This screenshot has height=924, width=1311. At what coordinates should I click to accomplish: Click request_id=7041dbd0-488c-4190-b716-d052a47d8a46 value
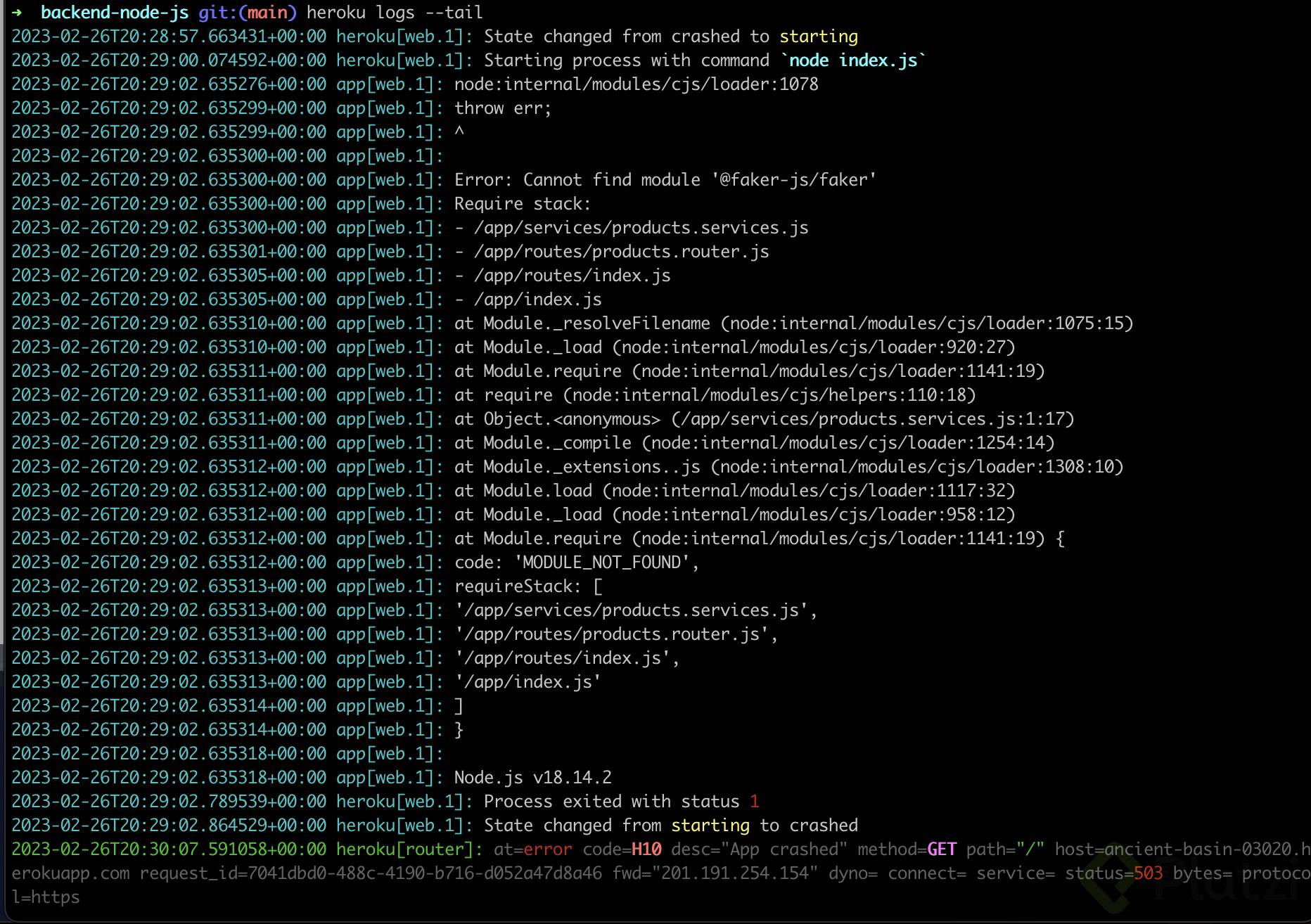(371, 873)
